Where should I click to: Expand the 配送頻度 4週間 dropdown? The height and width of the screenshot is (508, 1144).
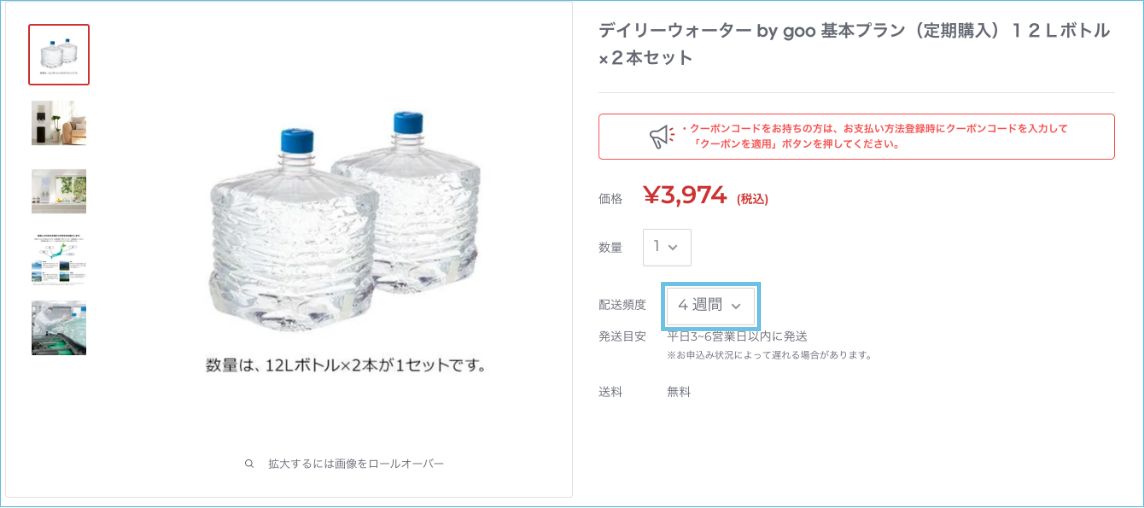709,305
